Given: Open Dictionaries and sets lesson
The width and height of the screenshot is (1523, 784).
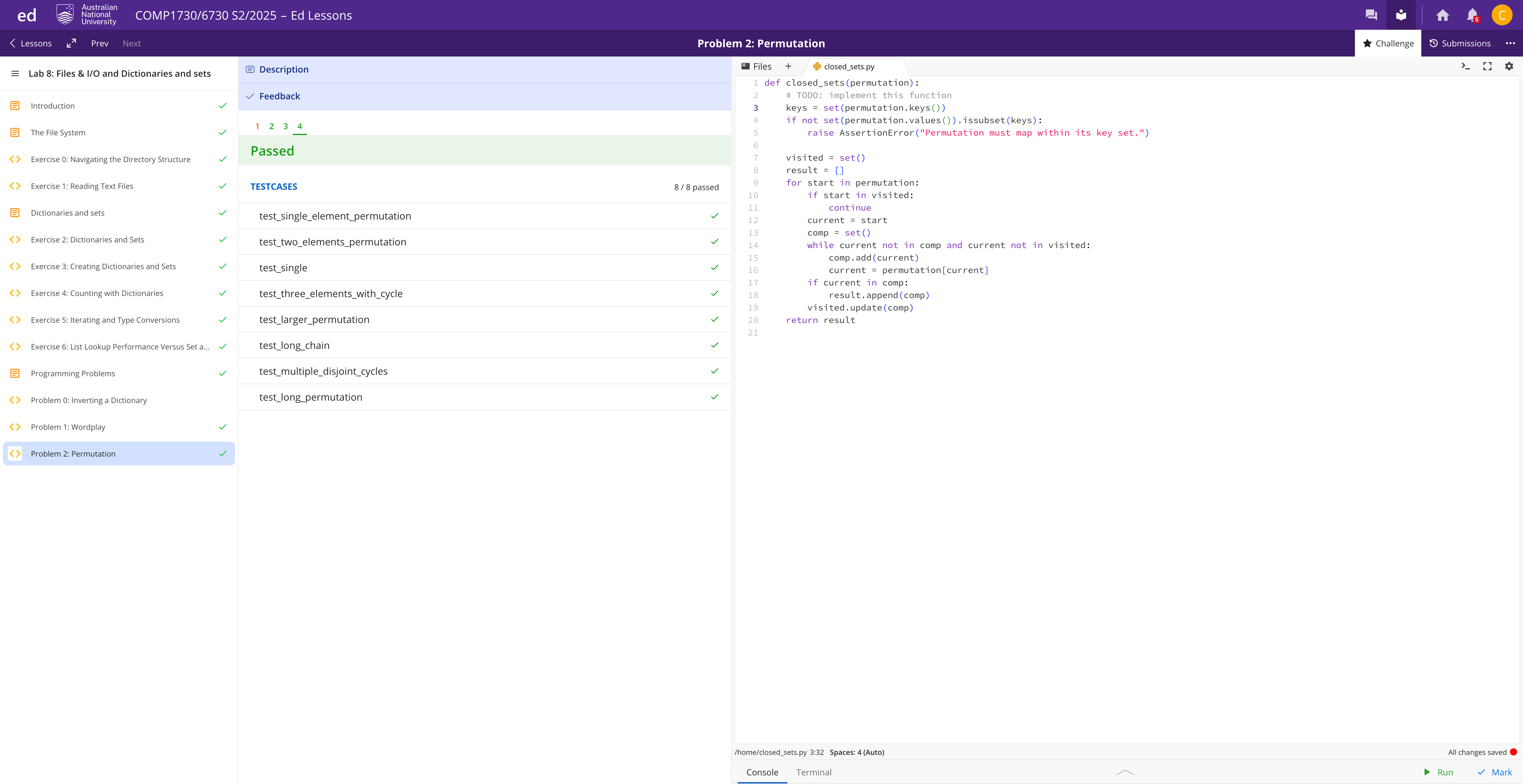Looking at the screenshot, I should (x=119, y=213).
